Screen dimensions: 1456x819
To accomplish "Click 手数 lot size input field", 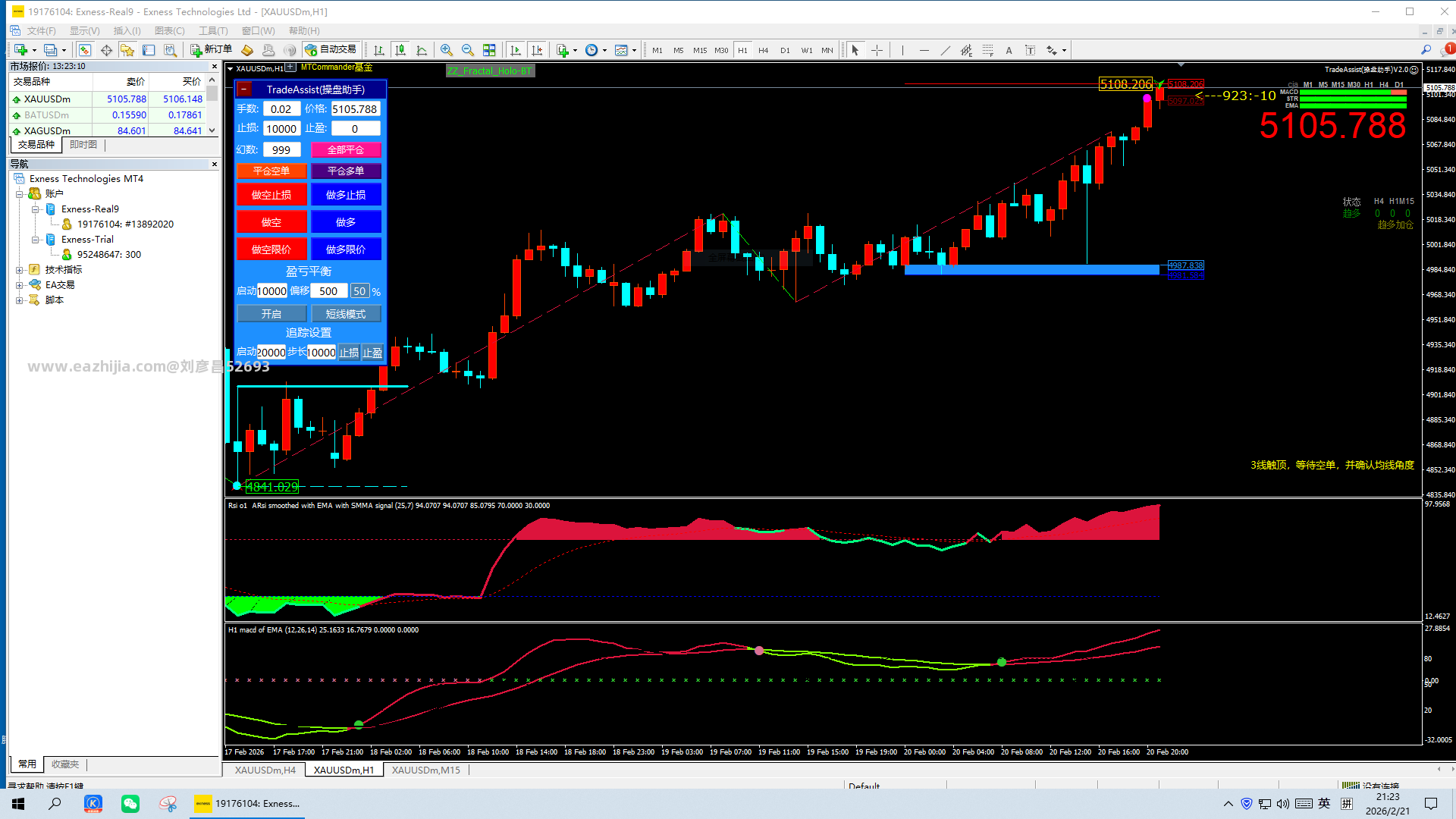I will [x=281, y=109].
